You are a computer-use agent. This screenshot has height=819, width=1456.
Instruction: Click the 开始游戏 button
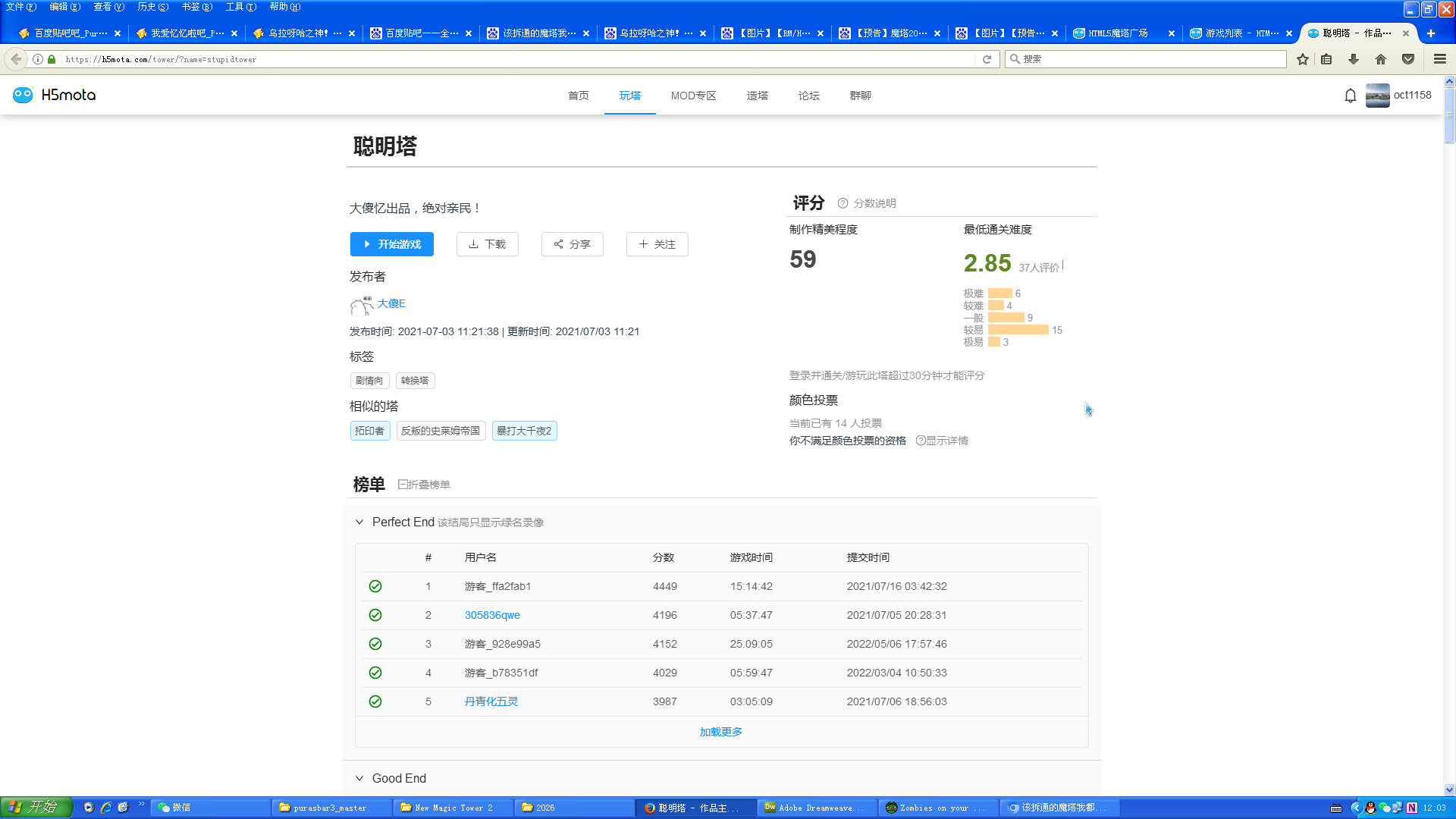(x=392, y=244)
